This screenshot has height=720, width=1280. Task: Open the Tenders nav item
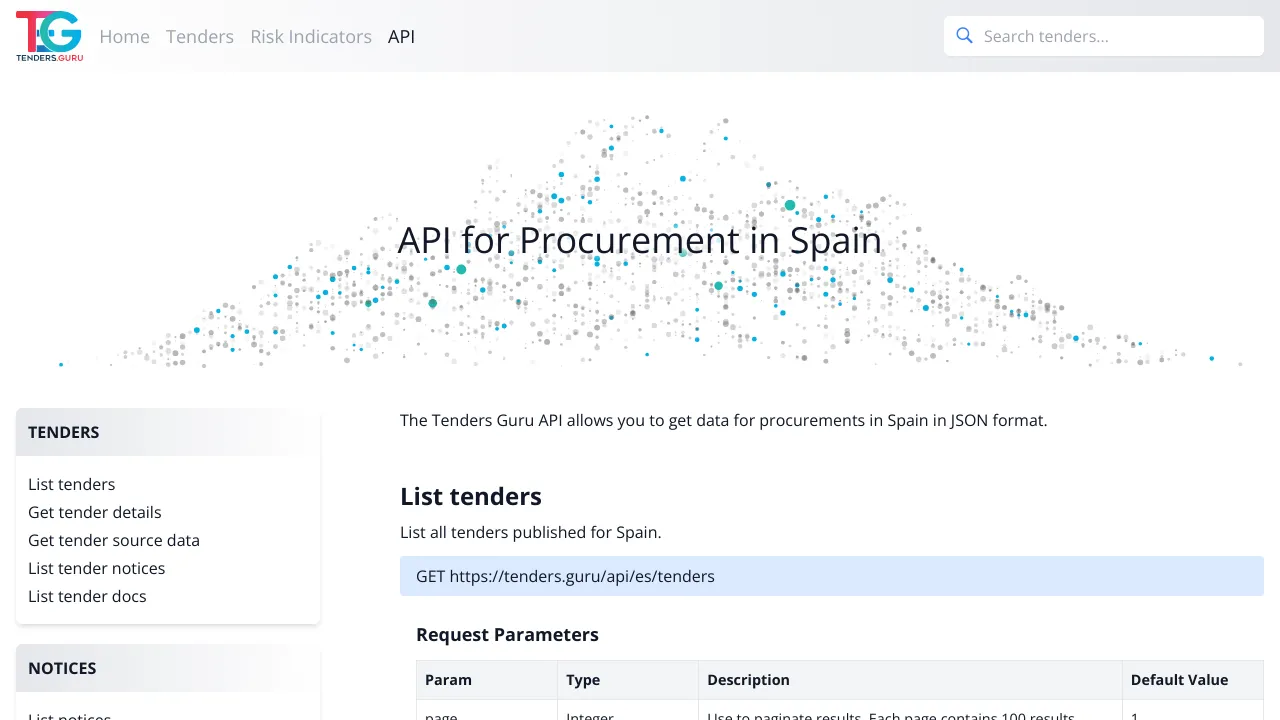click(200, 36)
